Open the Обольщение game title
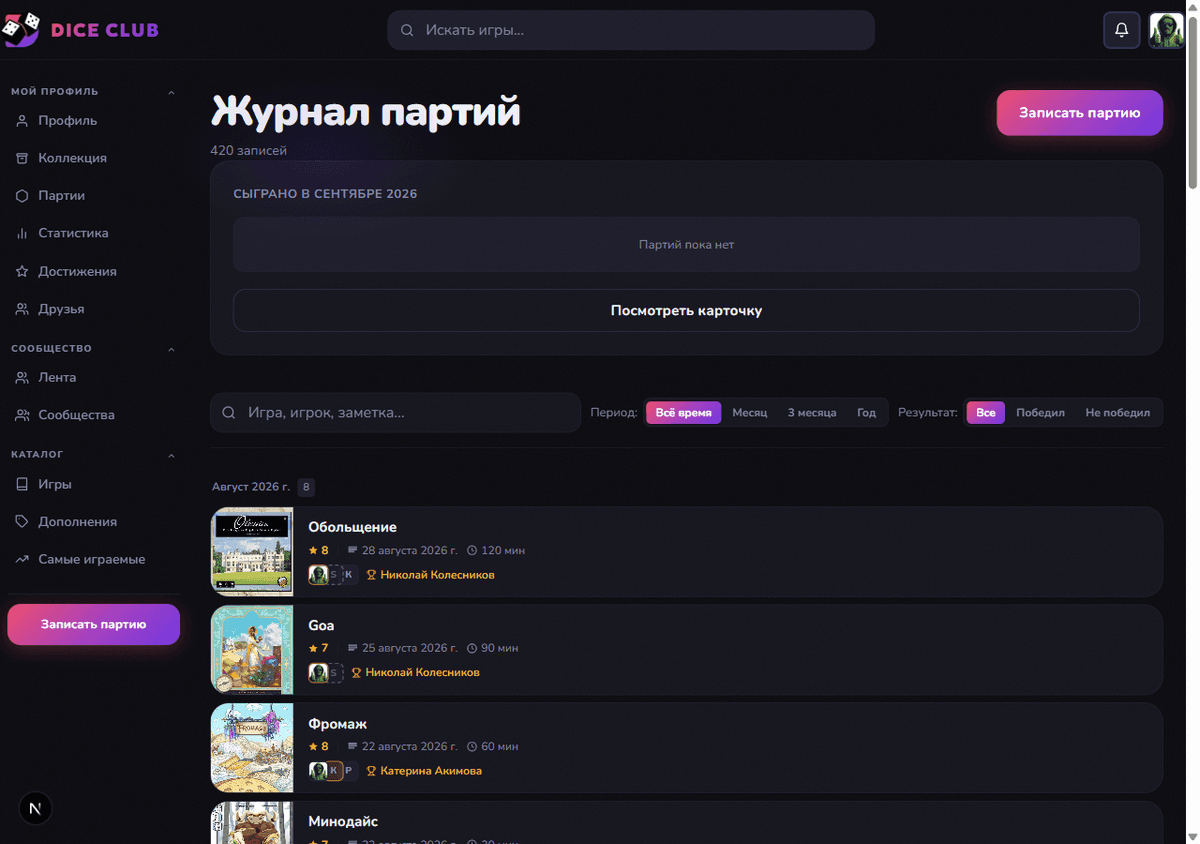The height and width of the screenshot is (844, 1200). [352, 527]
